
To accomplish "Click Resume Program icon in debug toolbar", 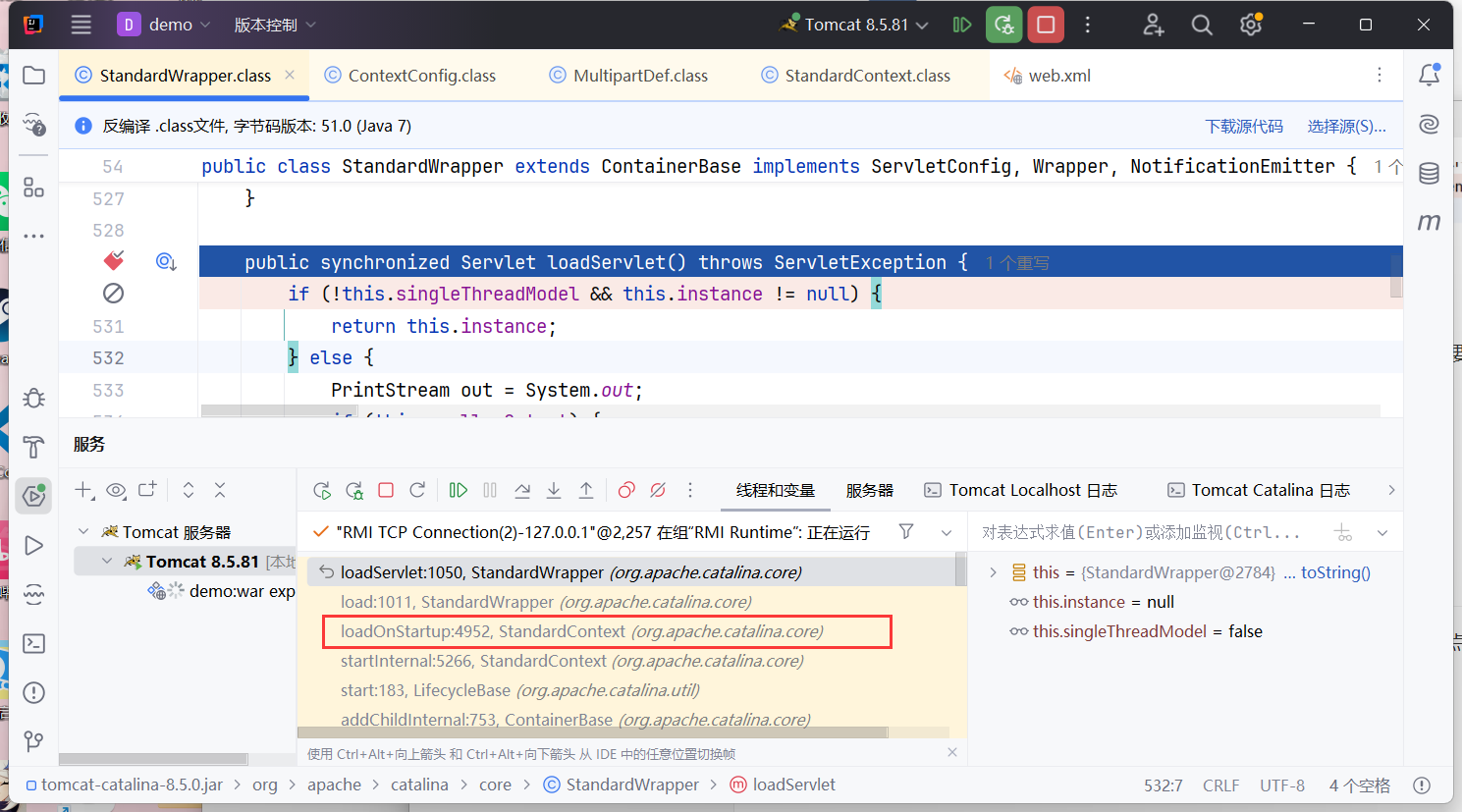I will (458, 490).
